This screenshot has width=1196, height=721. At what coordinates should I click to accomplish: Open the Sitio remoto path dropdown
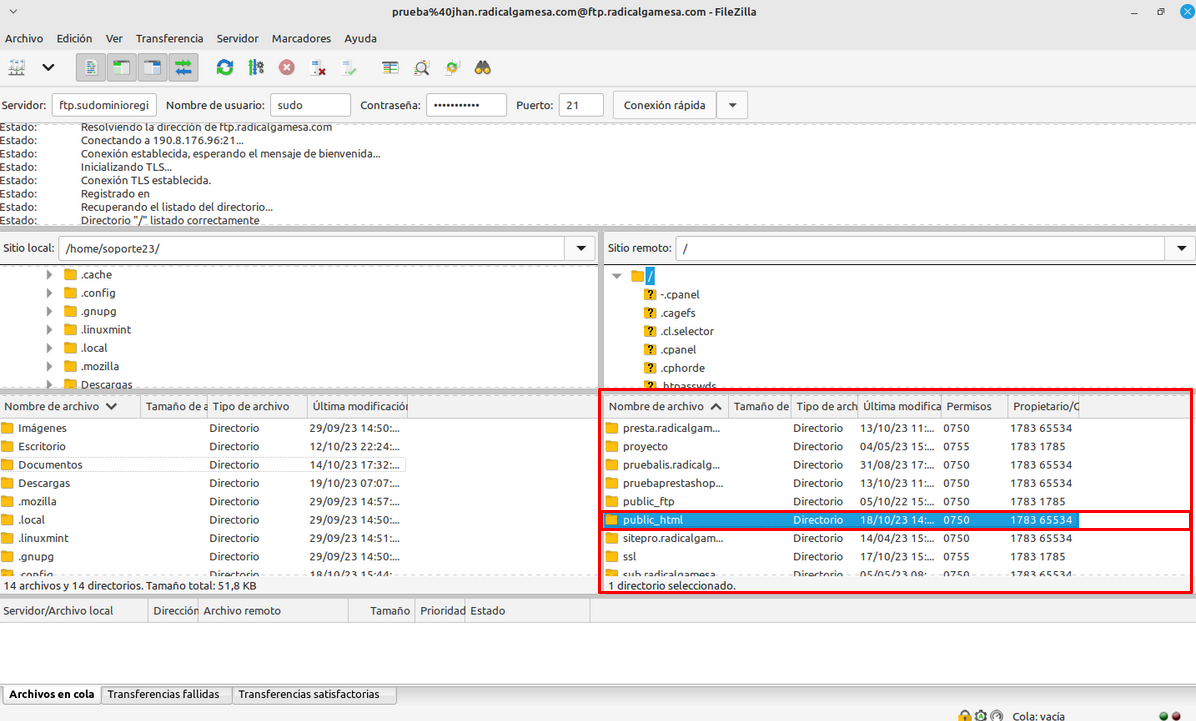(x=1181, y=249)
